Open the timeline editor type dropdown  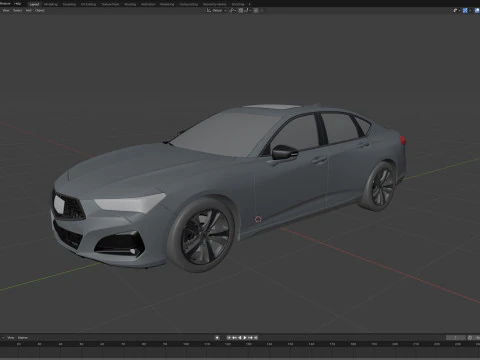[x=3, y=338]
